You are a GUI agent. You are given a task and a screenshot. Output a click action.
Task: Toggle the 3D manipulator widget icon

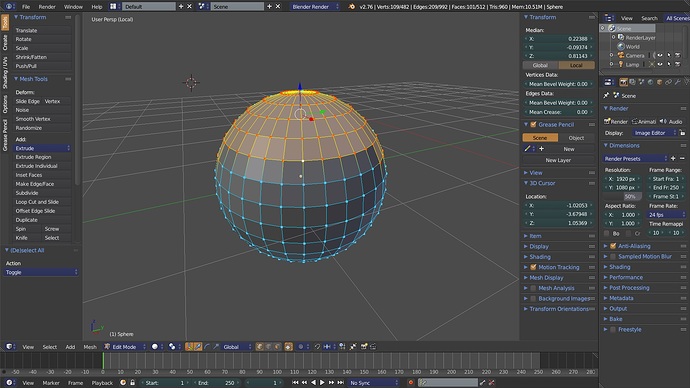click(189, 347)
